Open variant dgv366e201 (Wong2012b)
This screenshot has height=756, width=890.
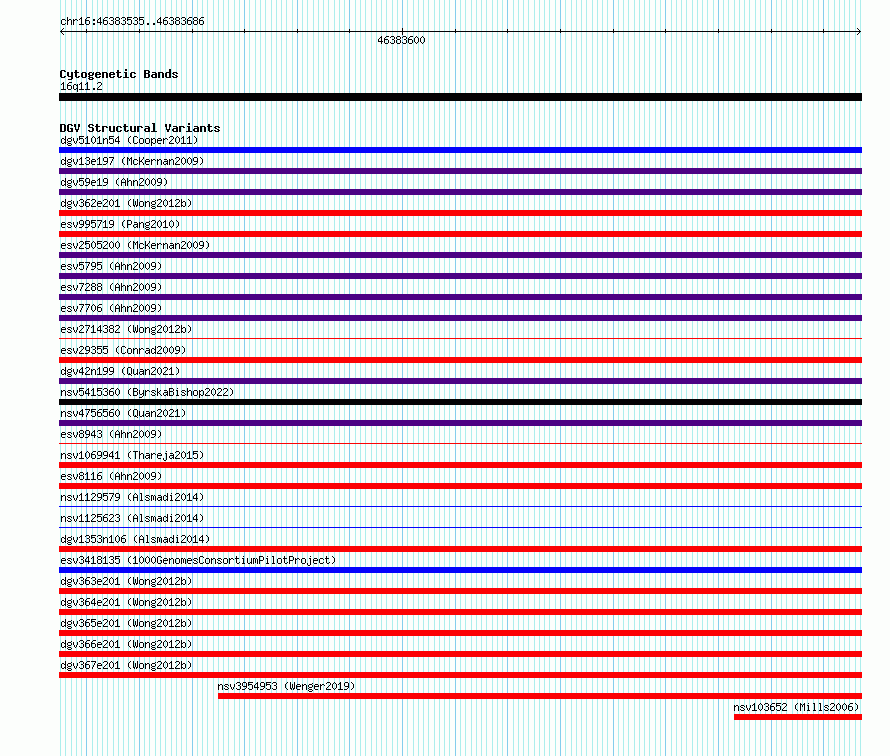(126, 644)
